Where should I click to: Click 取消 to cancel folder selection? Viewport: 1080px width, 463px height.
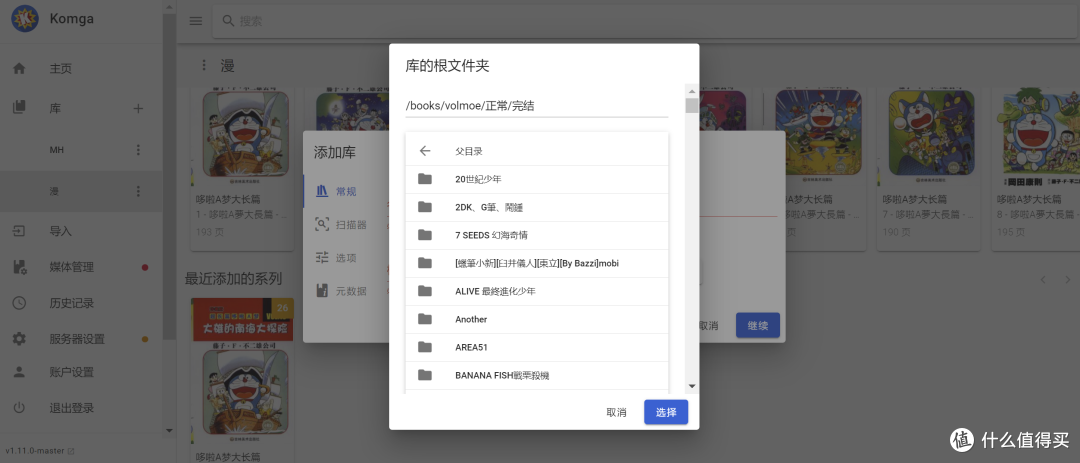pos(616,412)
